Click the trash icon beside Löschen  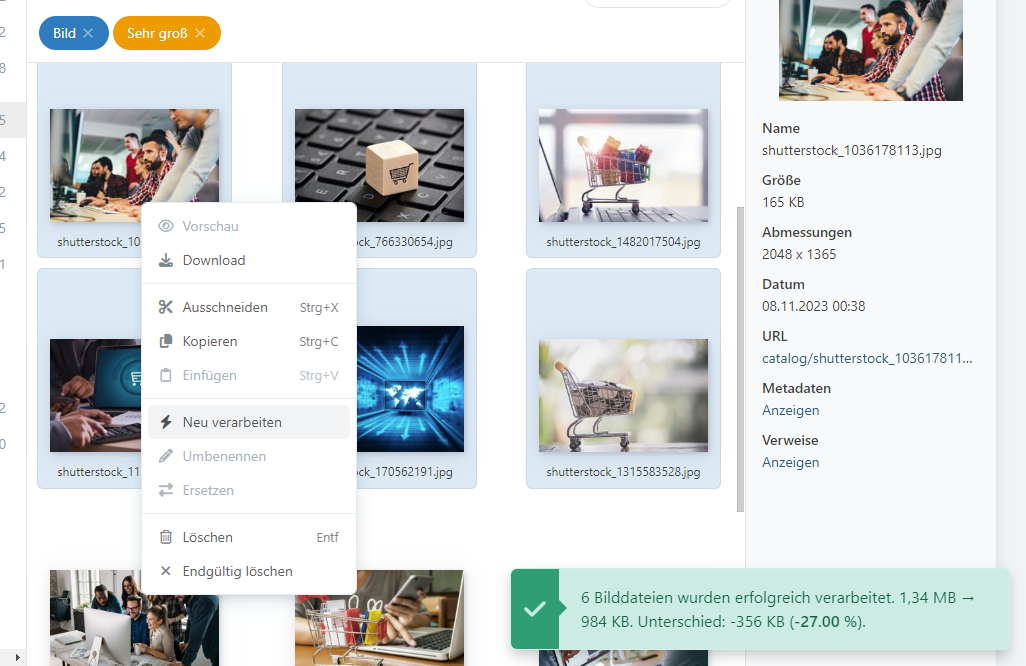166,538
